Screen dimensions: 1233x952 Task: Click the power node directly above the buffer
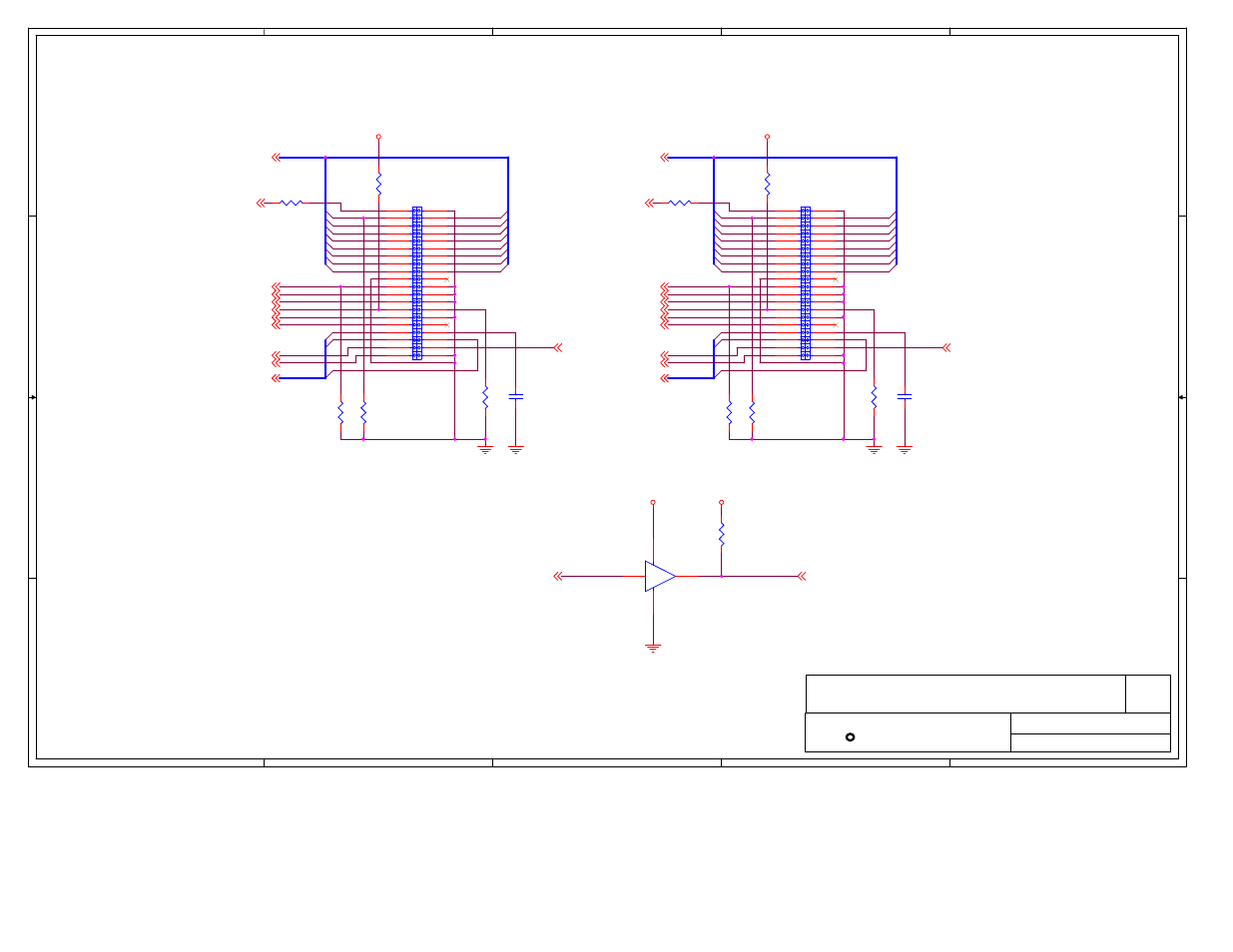point(653,503)
